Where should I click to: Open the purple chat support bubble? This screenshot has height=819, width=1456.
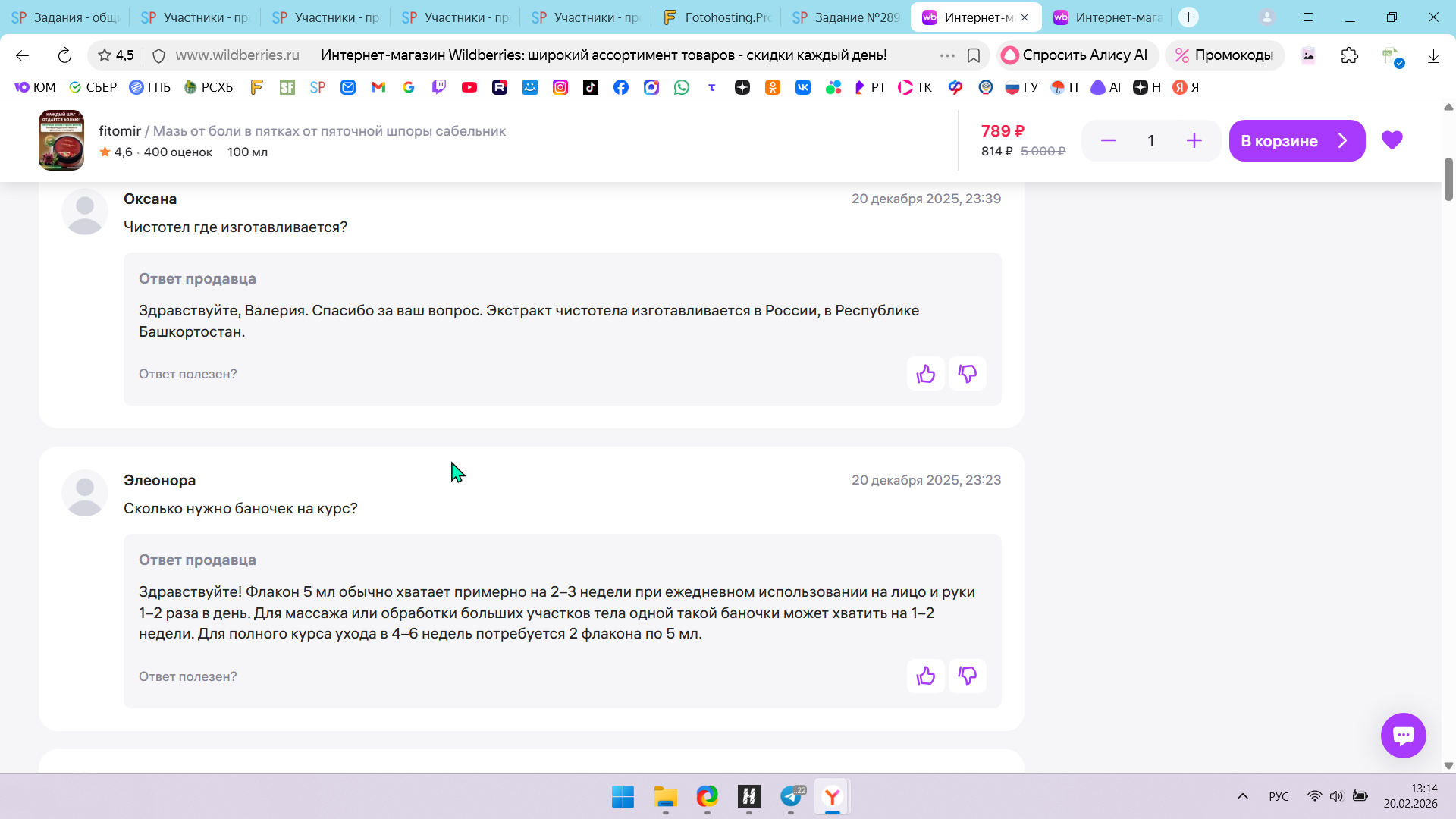pos(1403,735)
